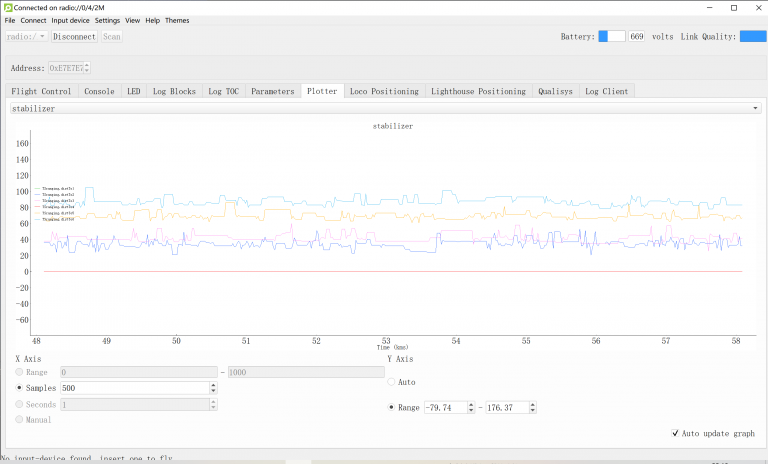The width and height of the screenshot is (768, 464).
Task: Click the battery level indicator bar
Action: (x=611, y=36)
